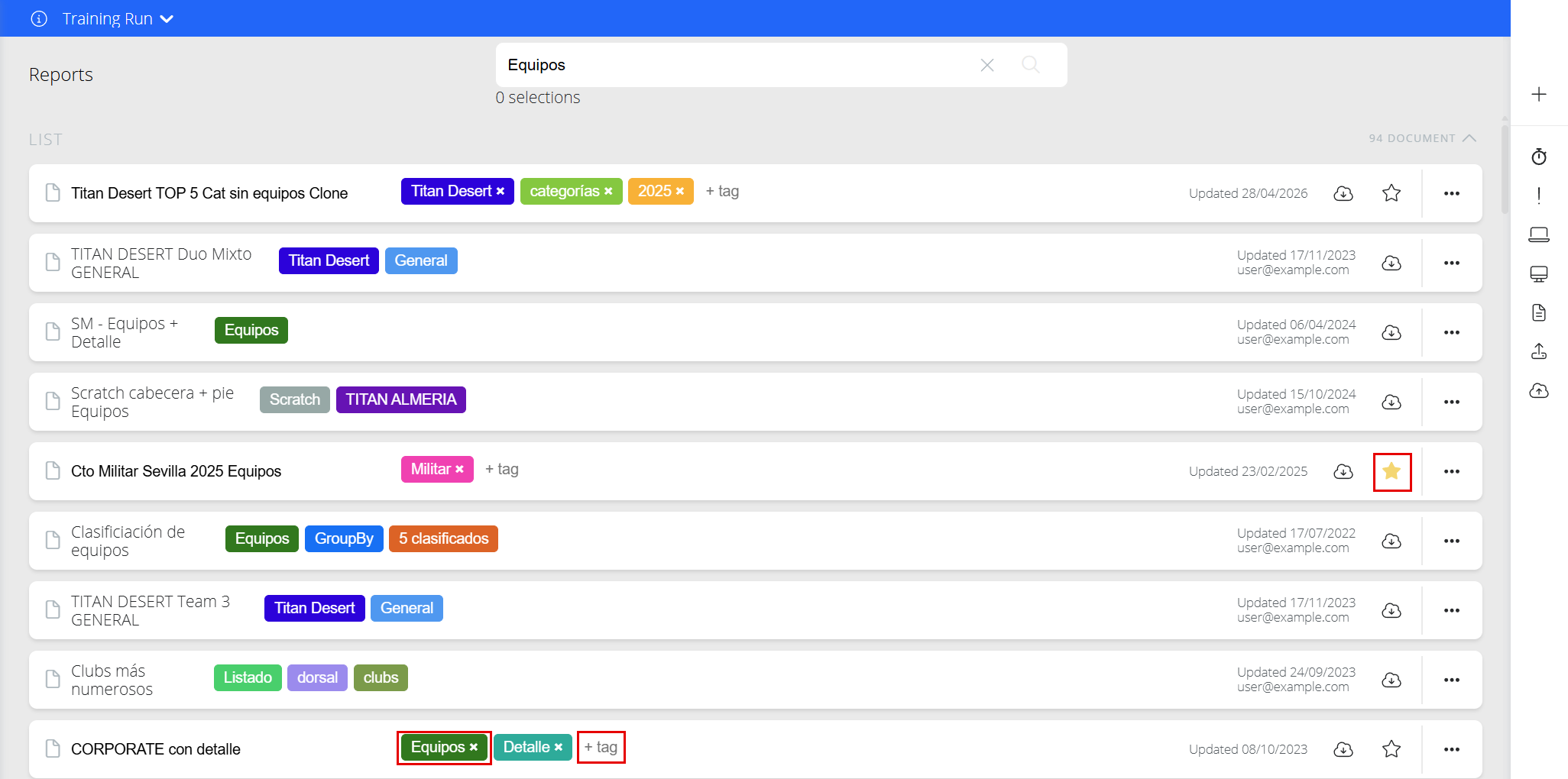Add a tag to CORPORATE con detalle
The width and height of the screenshot is (1568, 779).
tap(601, 747)
